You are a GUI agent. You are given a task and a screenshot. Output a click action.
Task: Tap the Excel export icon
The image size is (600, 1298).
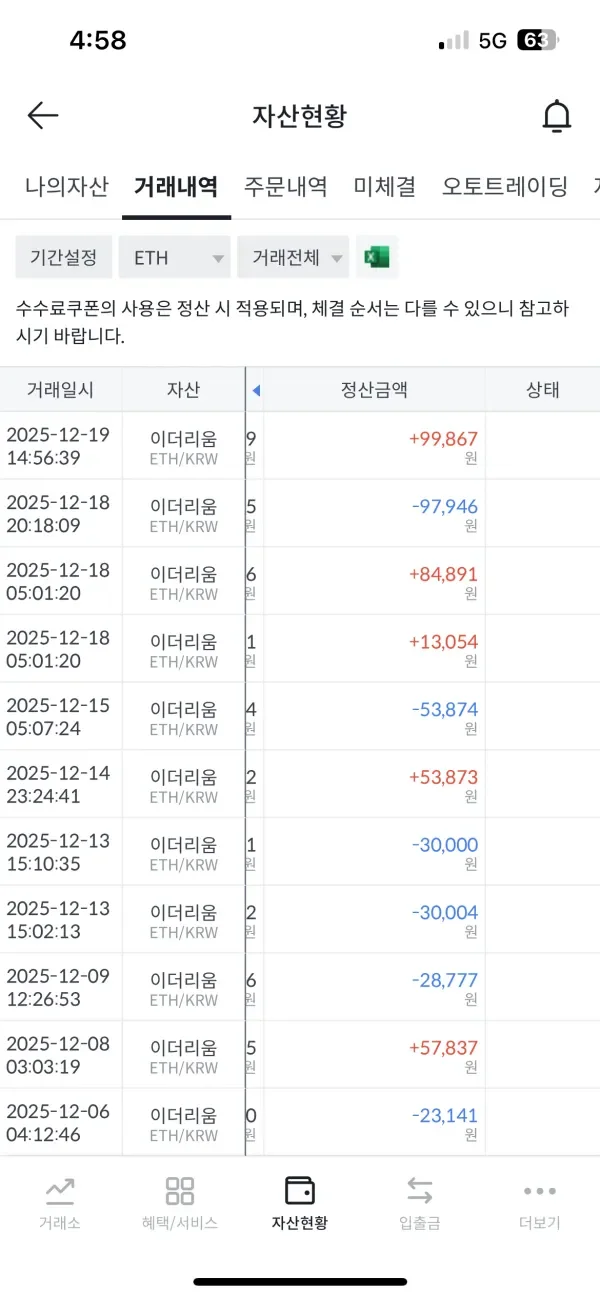[378, 257]
